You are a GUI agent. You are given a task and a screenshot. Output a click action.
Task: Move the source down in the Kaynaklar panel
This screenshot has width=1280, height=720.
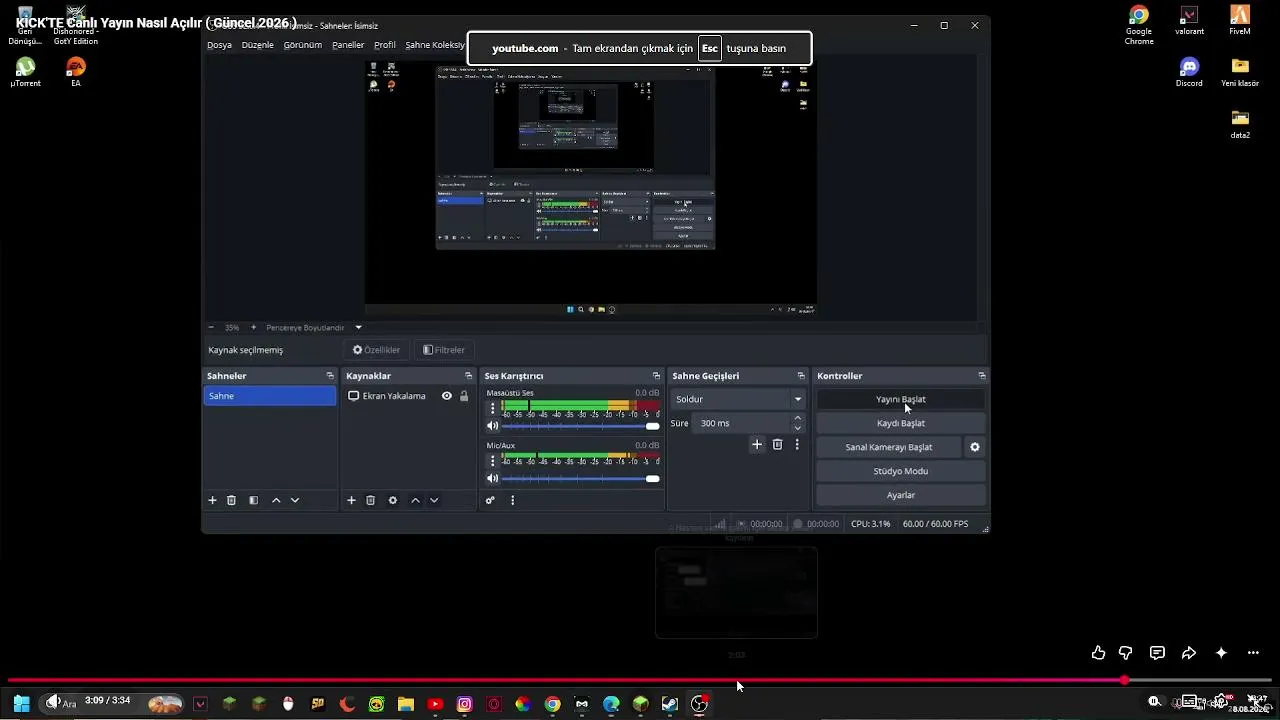[434, 500]
